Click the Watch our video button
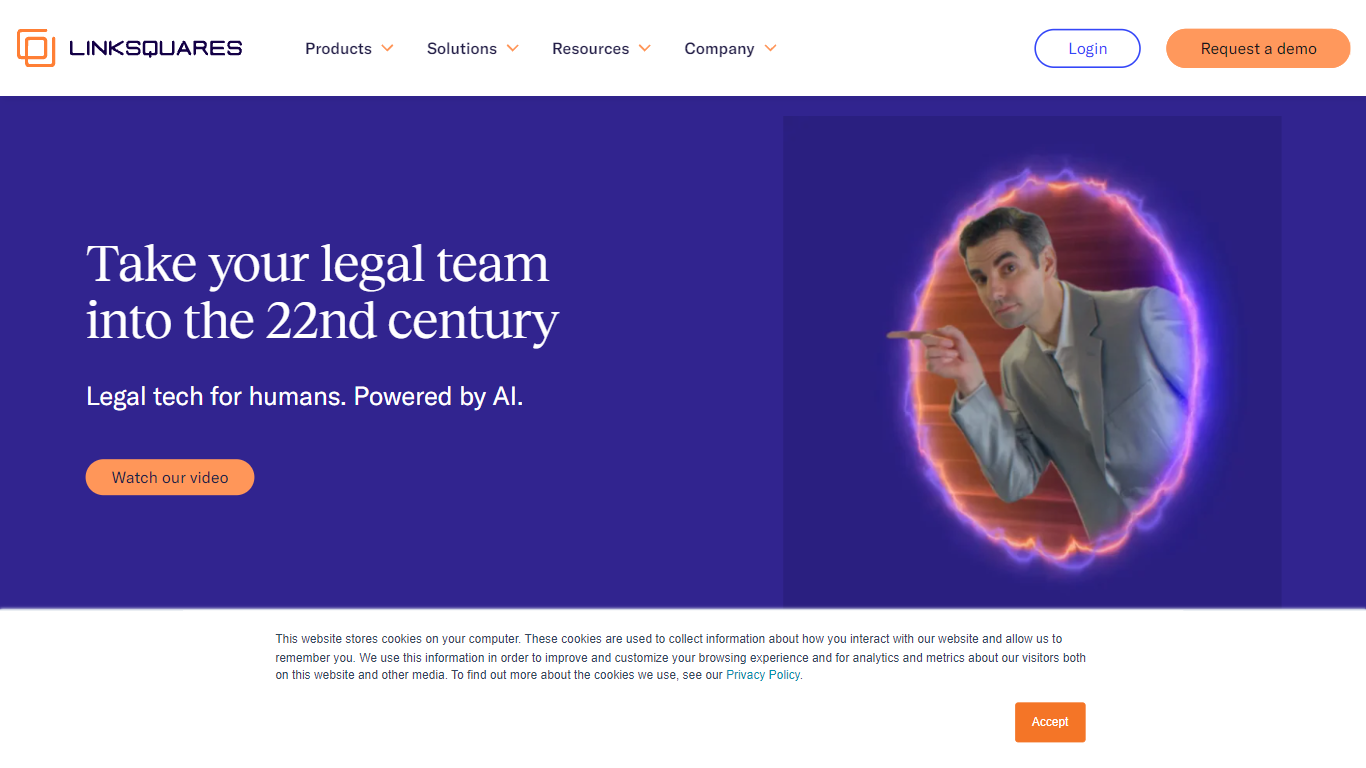Screen dimensions: 1366x768 tap(170, 477)
